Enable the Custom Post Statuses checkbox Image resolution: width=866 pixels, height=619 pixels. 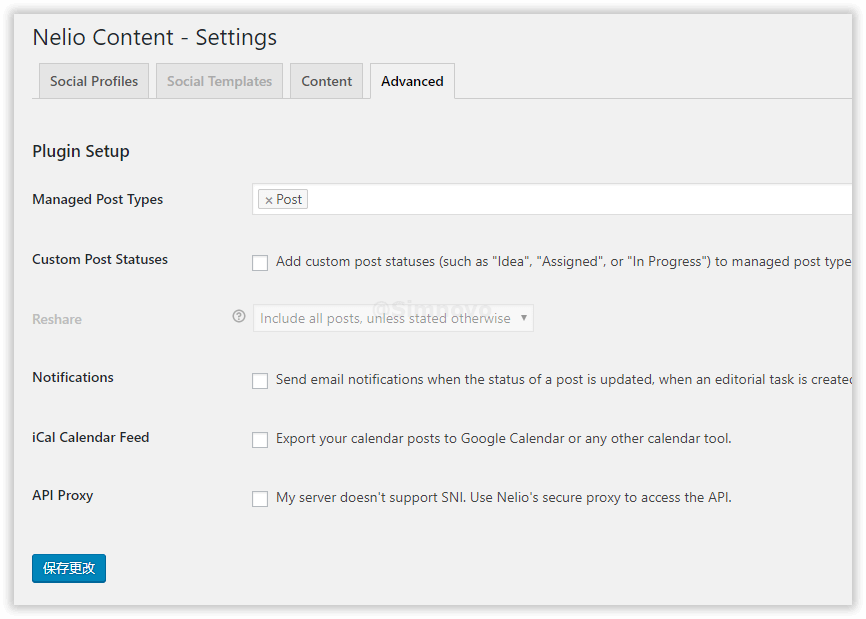point(260,263)
